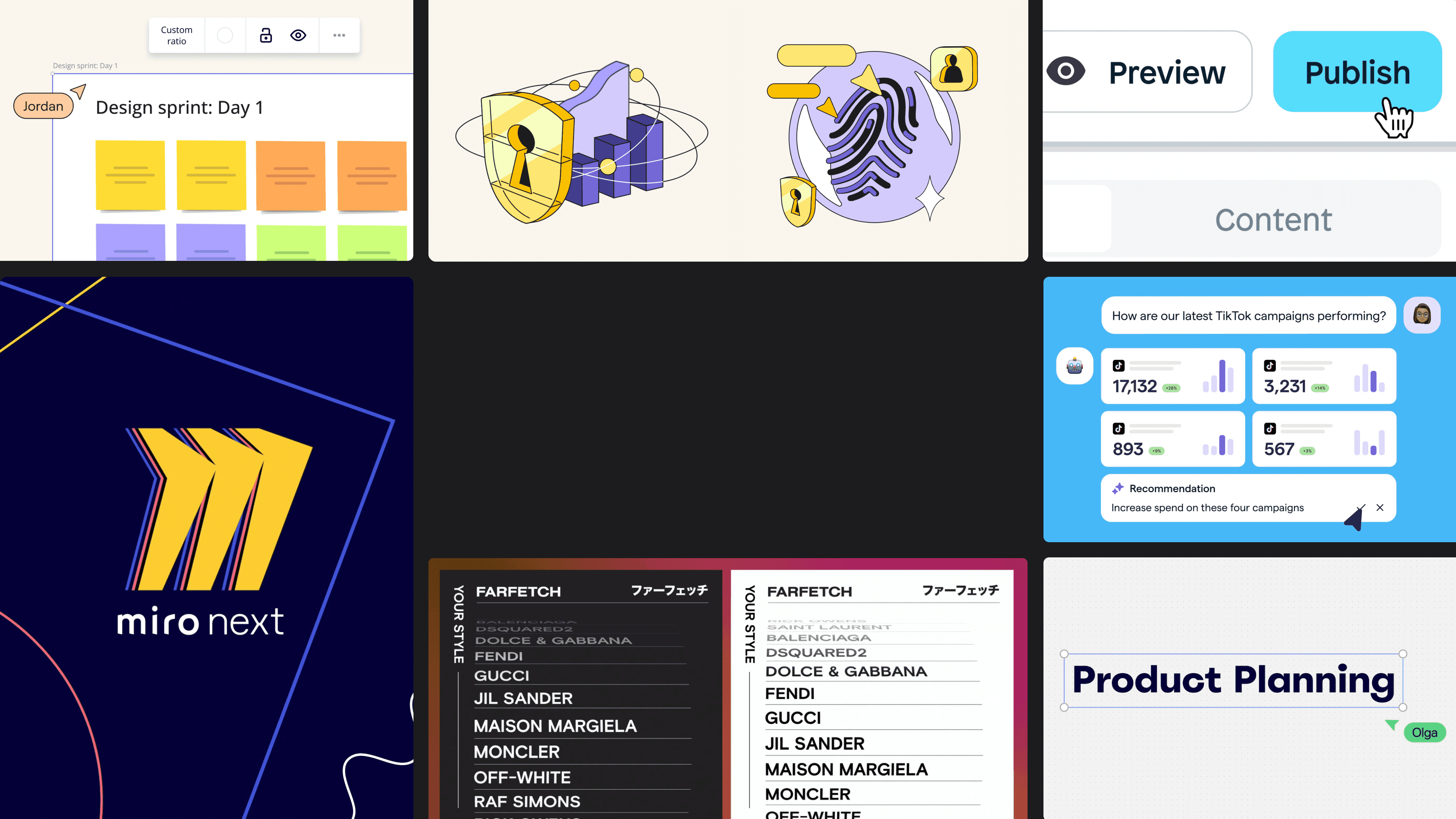The image size is (1456, 819).
Task: Select OFF-WHITE in the dark Farfetch list
Action: [522, 777]
